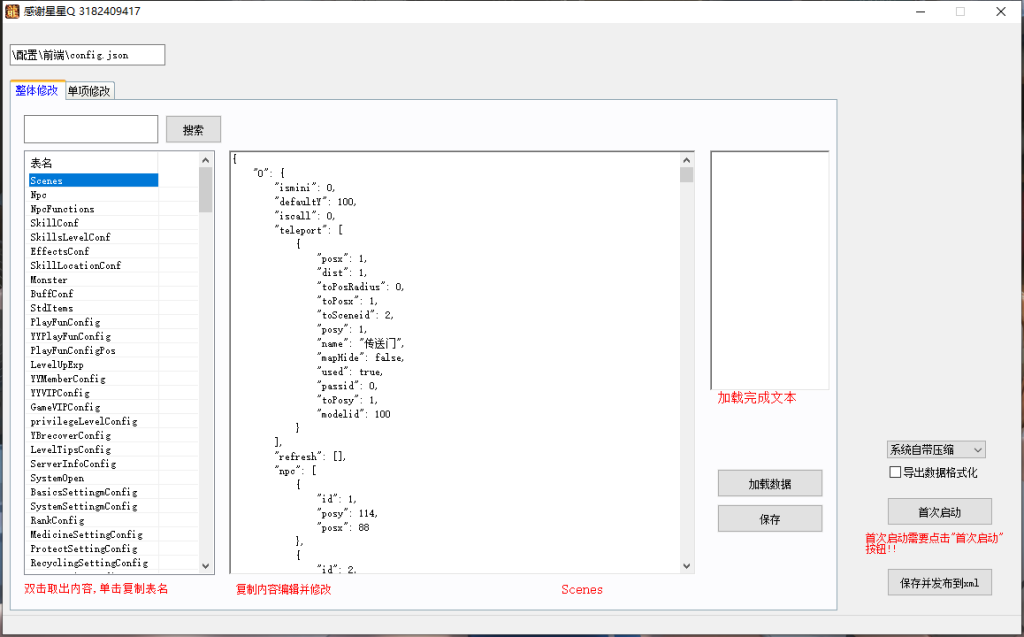Click 保存并发布到xml button

(x=939, y=582)
